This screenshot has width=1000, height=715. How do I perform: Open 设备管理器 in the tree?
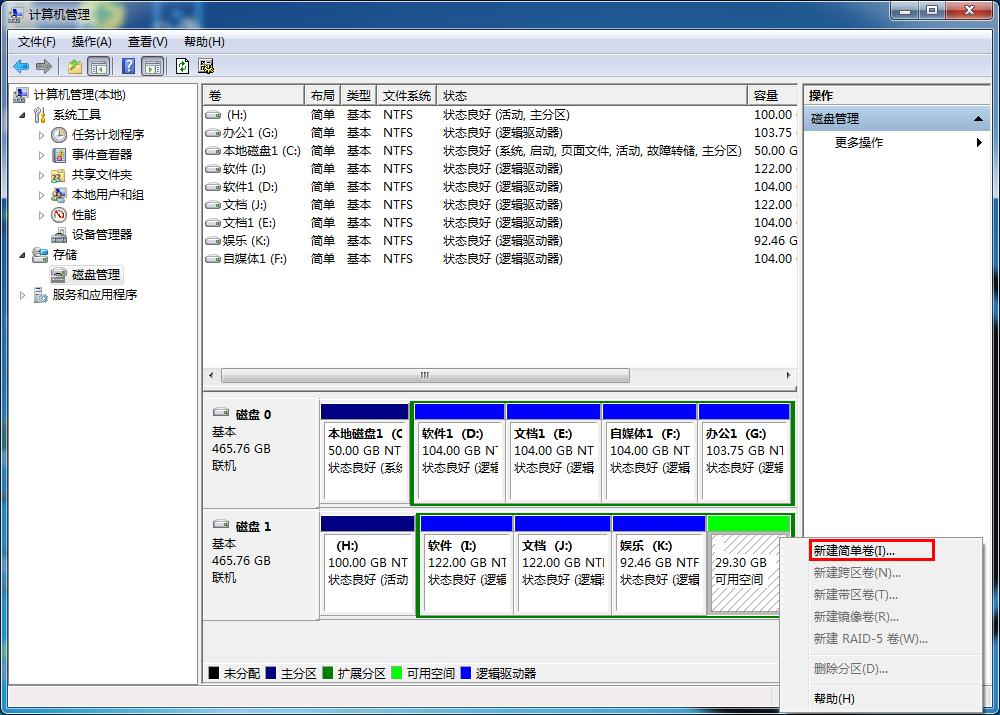(101, 234)
